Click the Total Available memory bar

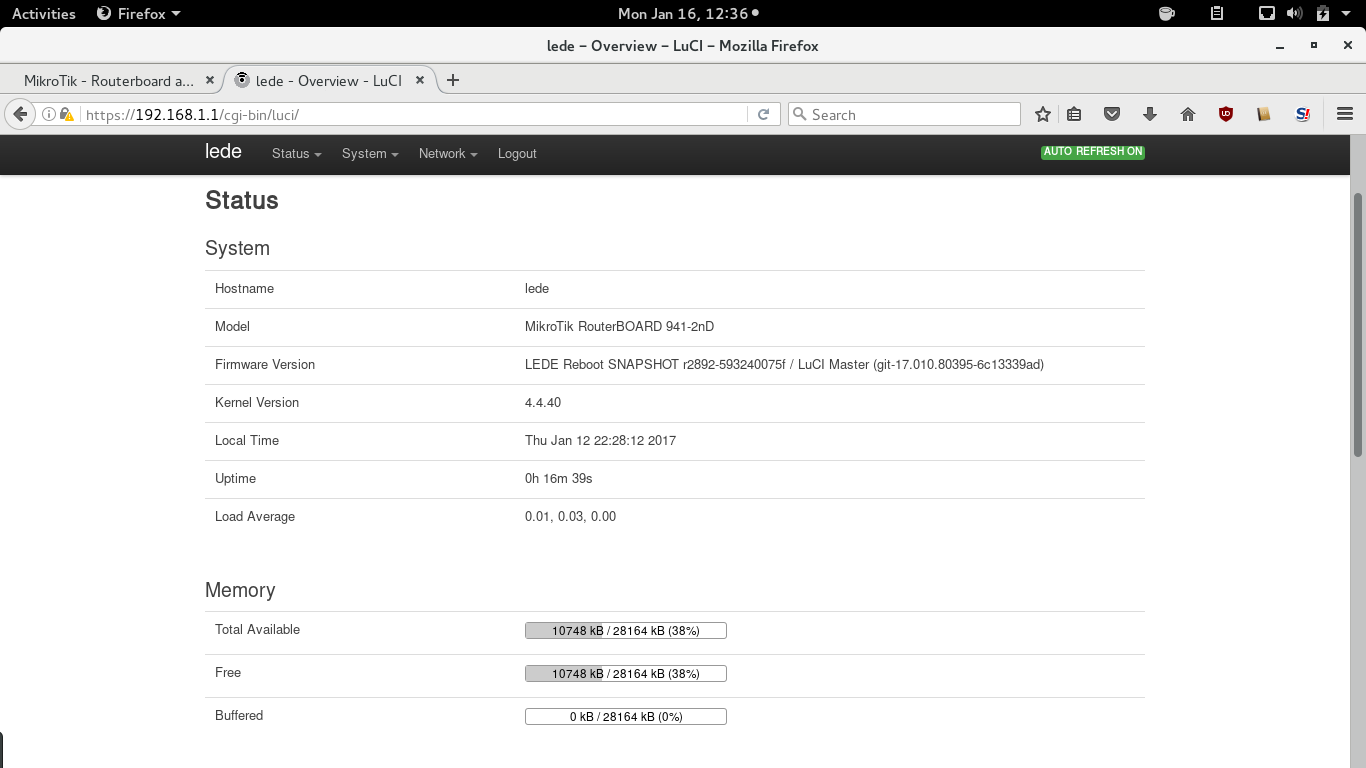point(626,631)
